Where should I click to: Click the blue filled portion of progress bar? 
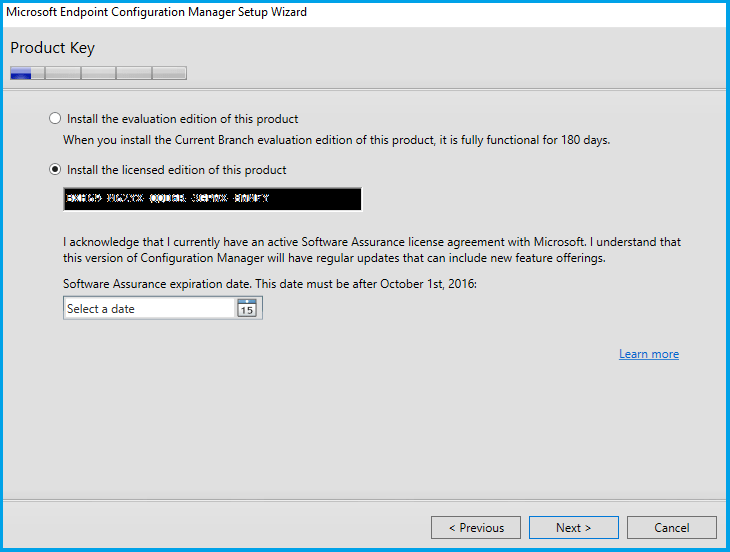point(21,73)
